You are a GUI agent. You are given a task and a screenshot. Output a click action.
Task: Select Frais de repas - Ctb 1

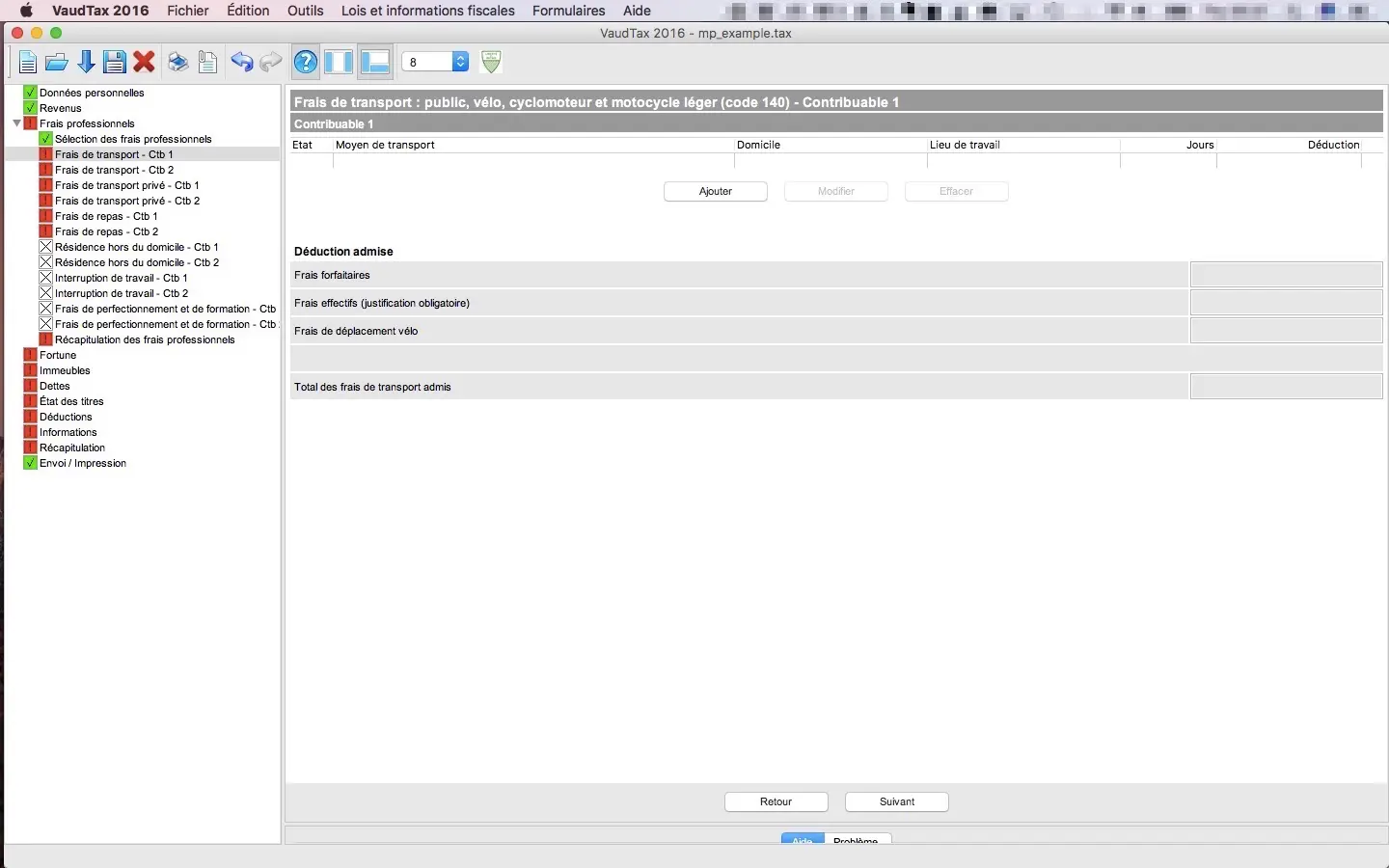click(106, 216)
